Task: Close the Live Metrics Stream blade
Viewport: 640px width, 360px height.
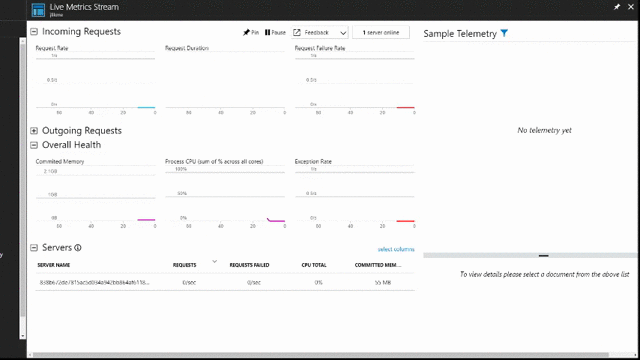Action: tap(631, 7)
